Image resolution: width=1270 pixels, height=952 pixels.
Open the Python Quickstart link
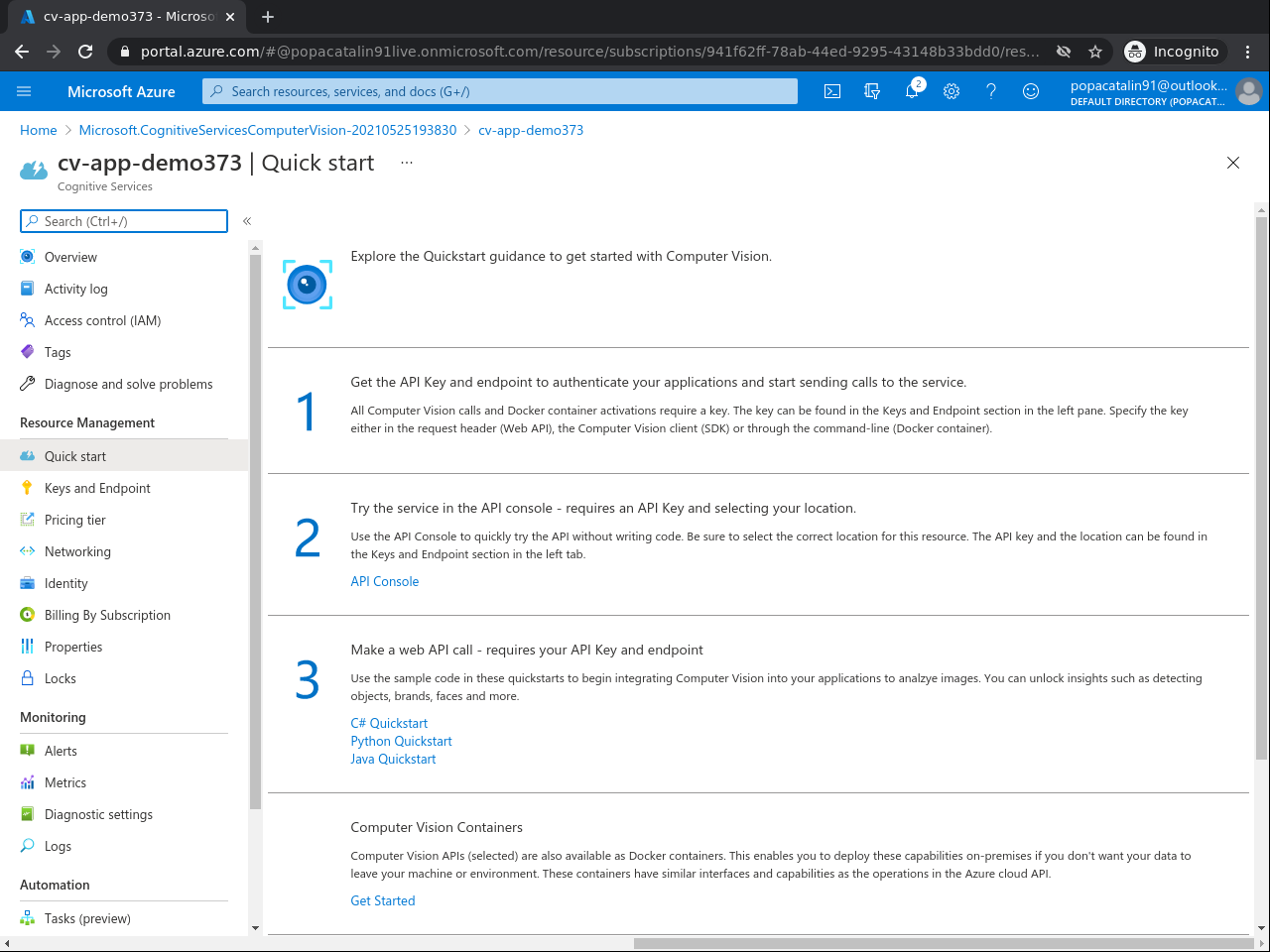pyautogui.click(x=401, y=741)
